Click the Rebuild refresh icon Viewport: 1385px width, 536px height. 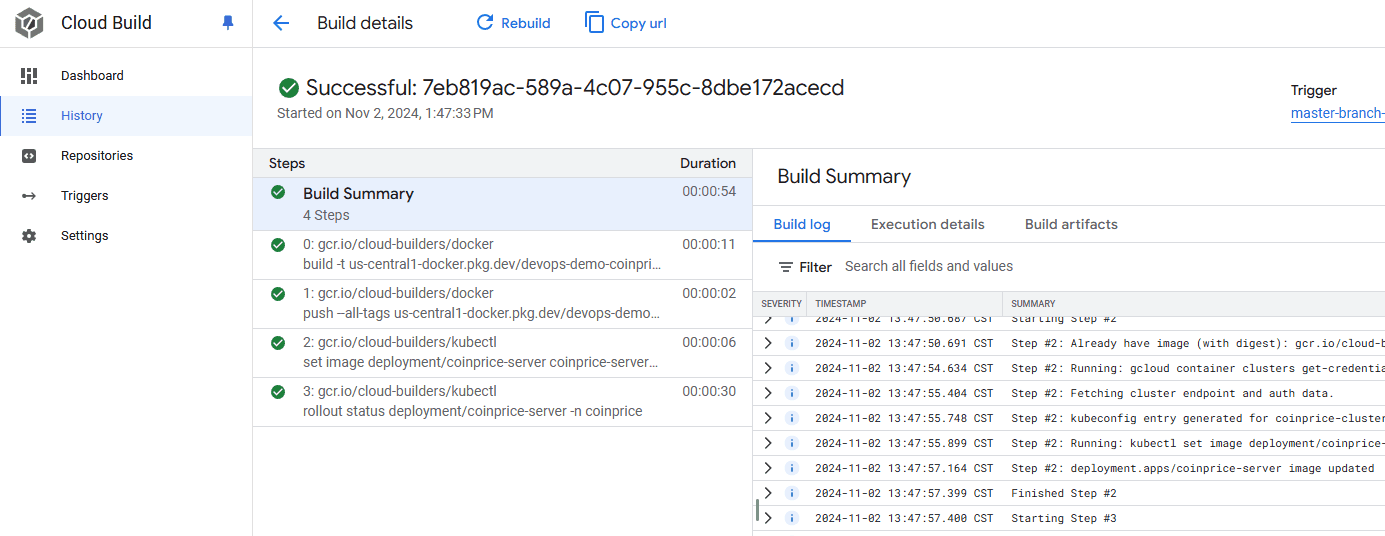[485, 22]
